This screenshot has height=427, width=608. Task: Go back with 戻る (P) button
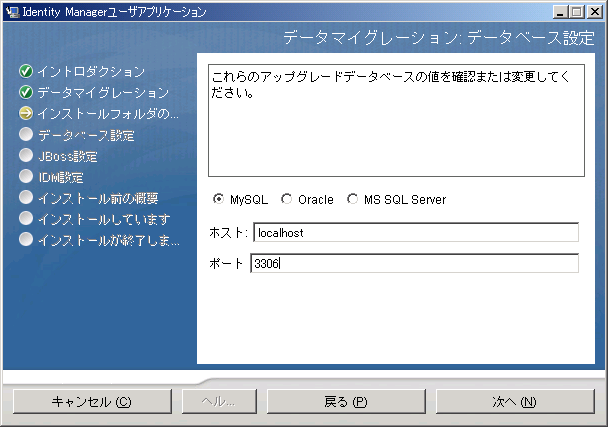346,401
